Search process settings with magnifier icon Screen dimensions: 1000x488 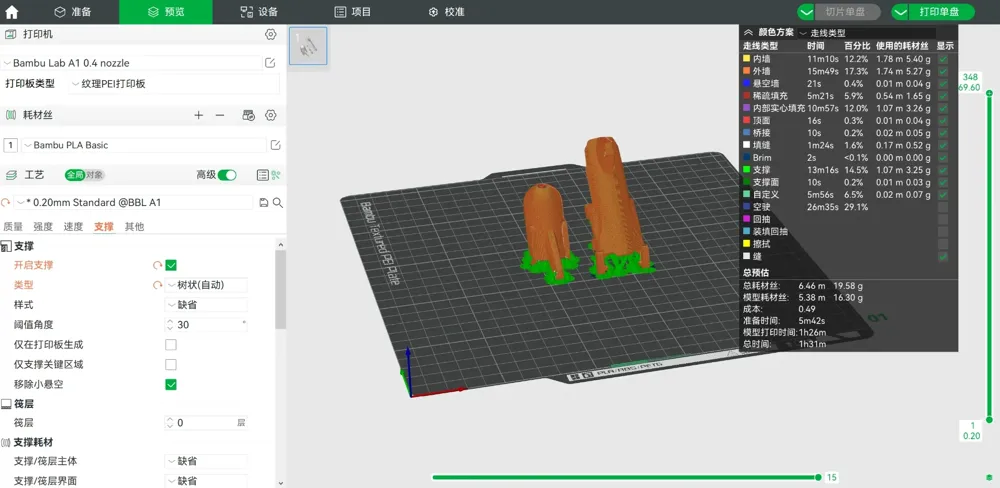(278, 202)
